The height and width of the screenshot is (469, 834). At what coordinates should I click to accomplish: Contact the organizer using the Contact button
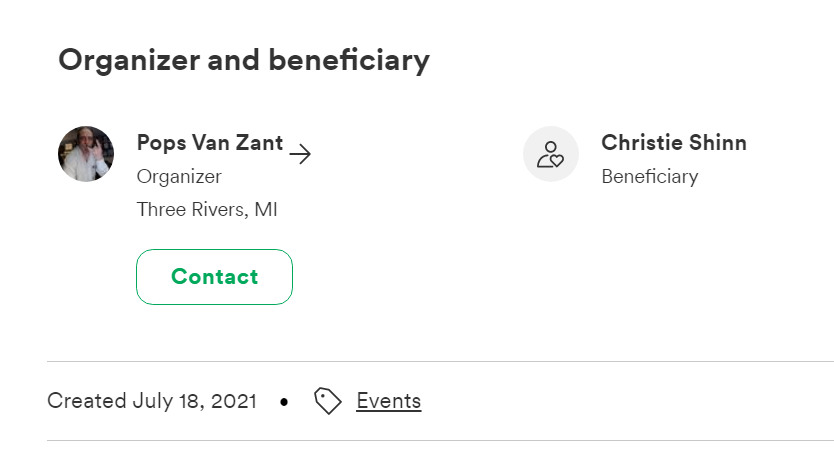click(214, 277)
